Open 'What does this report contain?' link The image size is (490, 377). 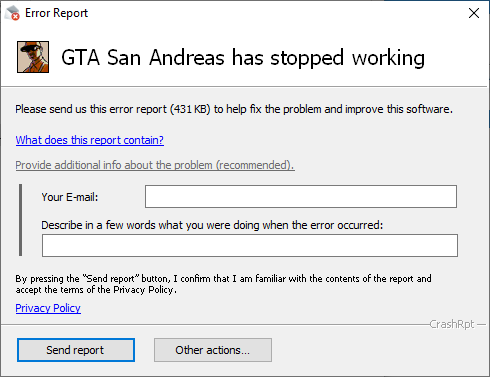click(x=89, y=140)
